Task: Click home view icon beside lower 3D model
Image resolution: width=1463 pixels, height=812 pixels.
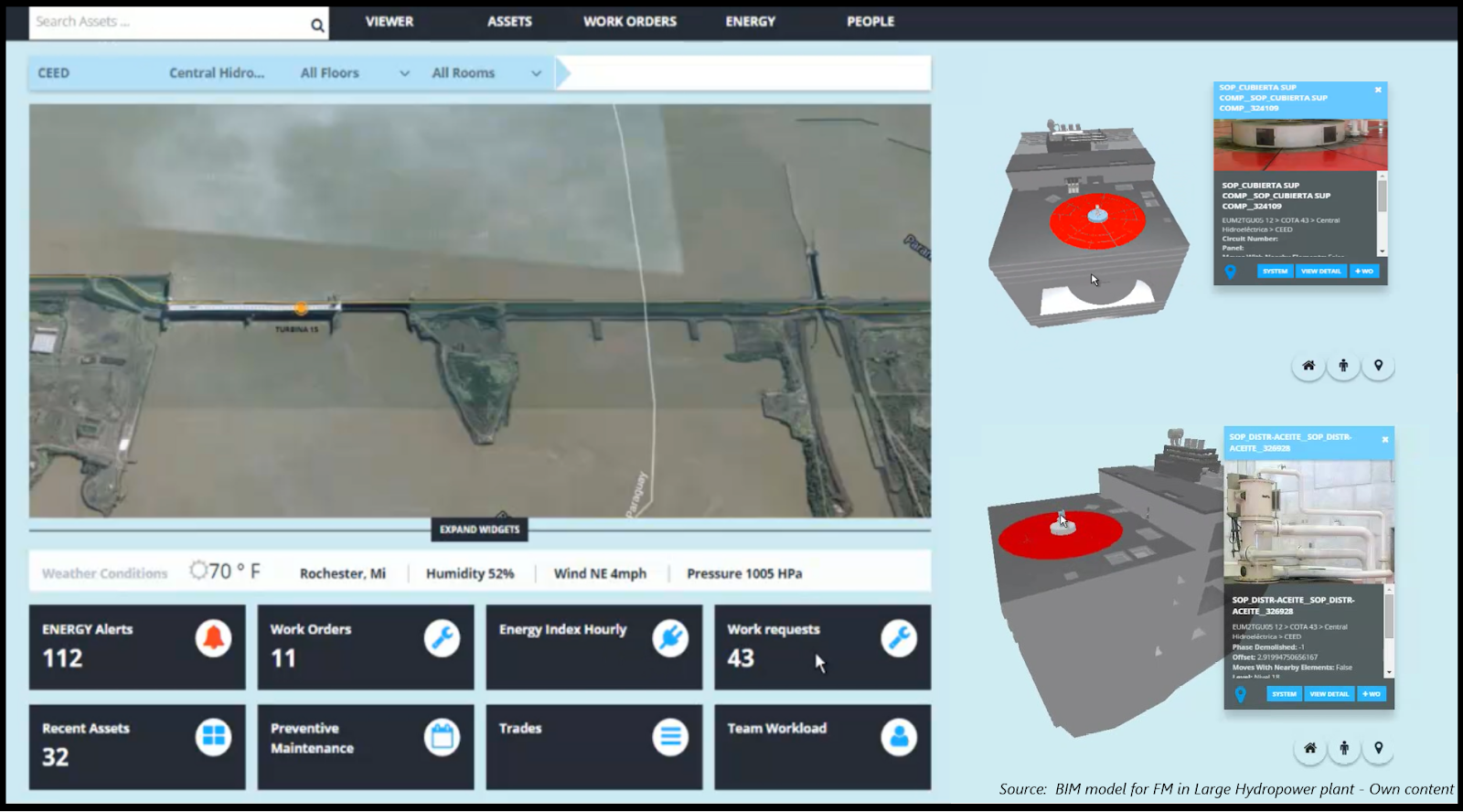Action: click(1310, 748)
